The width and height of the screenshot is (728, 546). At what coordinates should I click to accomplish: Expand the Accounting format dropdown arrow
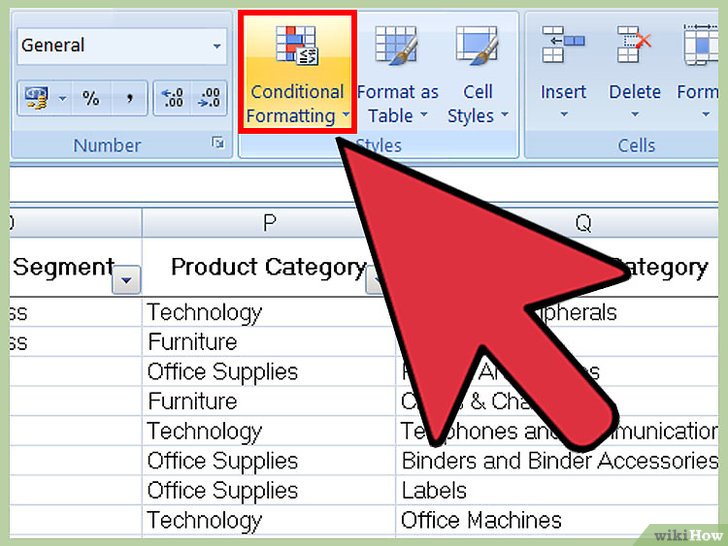click(x=62, y=98)
